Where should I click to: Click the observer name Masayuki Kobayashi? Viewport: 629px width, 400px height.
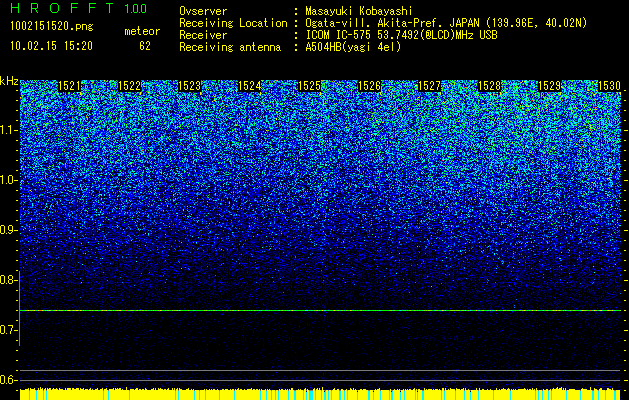[x=359, y=11]
